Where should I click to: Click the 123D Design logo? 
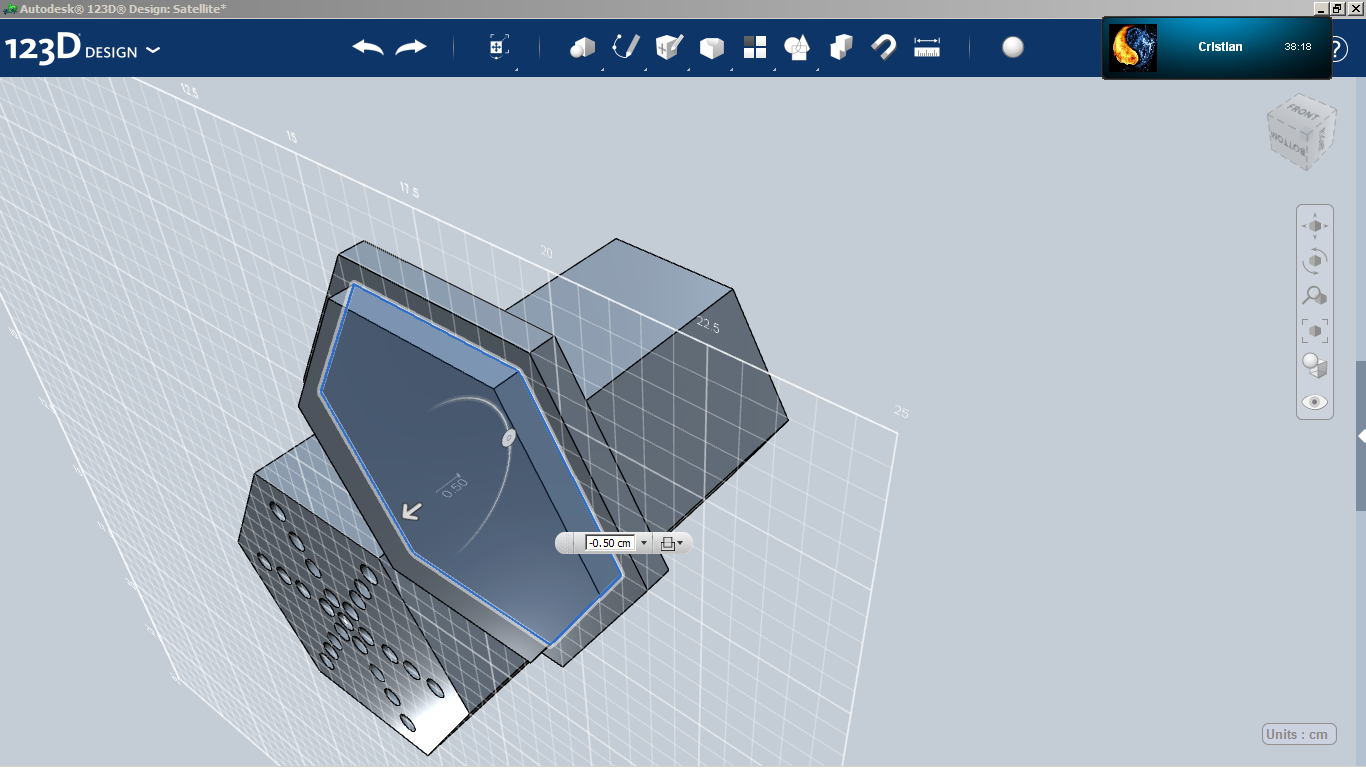click(71, 48)
